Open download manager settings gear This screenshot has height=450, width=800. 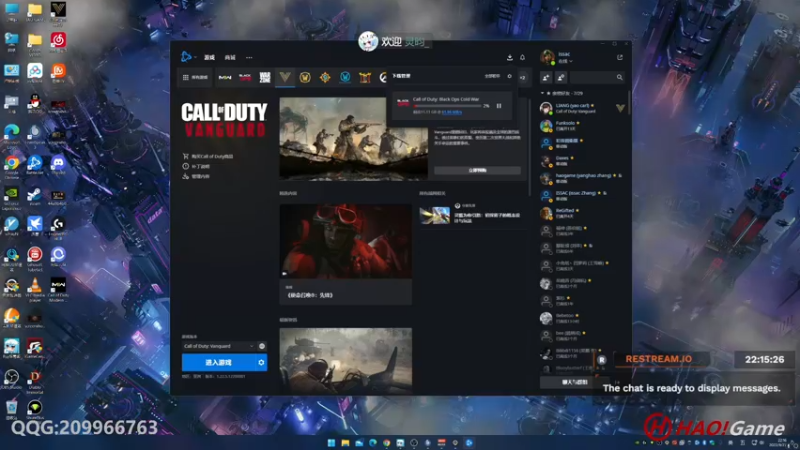tap(509, 76)
